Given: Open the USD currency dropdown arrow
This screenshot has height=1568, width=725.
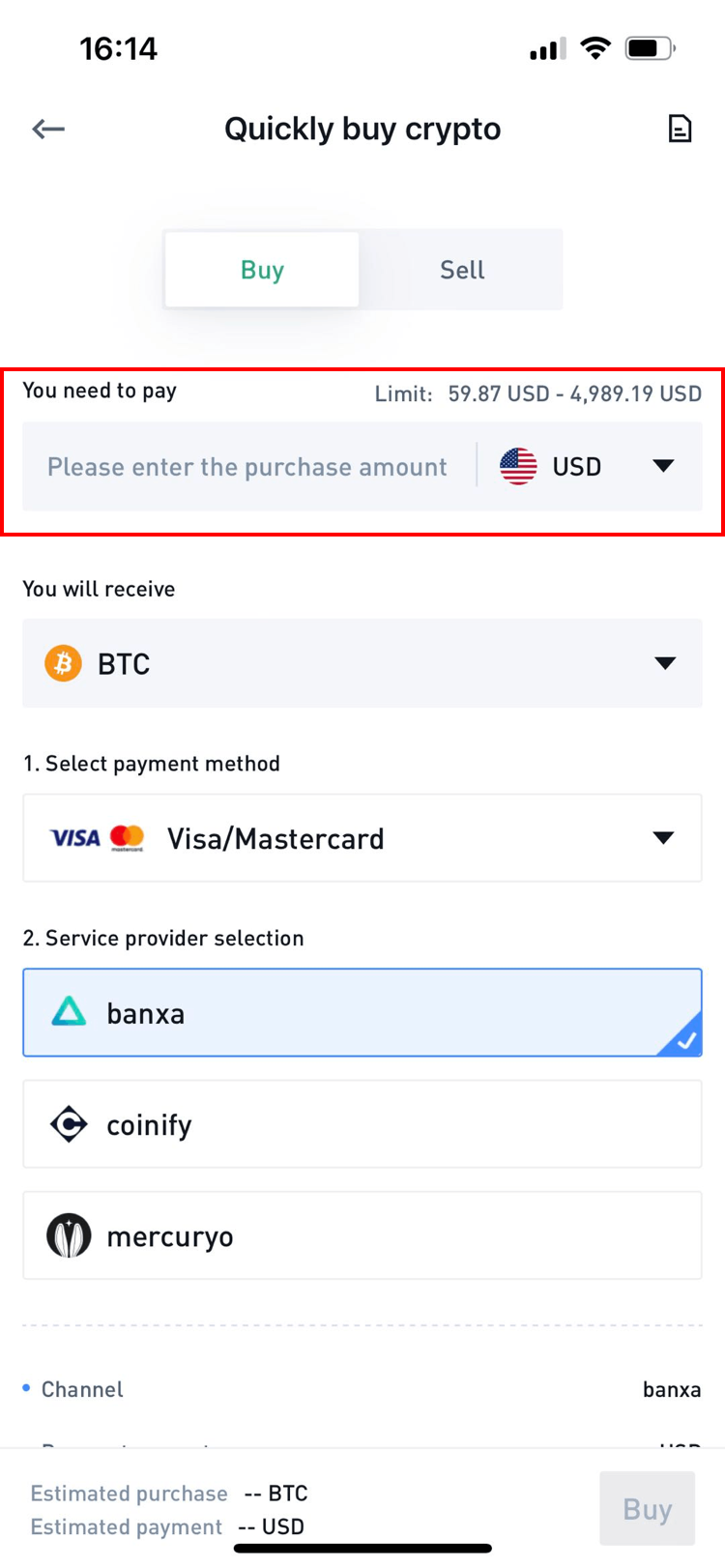Looking at the screenshot, I should [663, 467].
